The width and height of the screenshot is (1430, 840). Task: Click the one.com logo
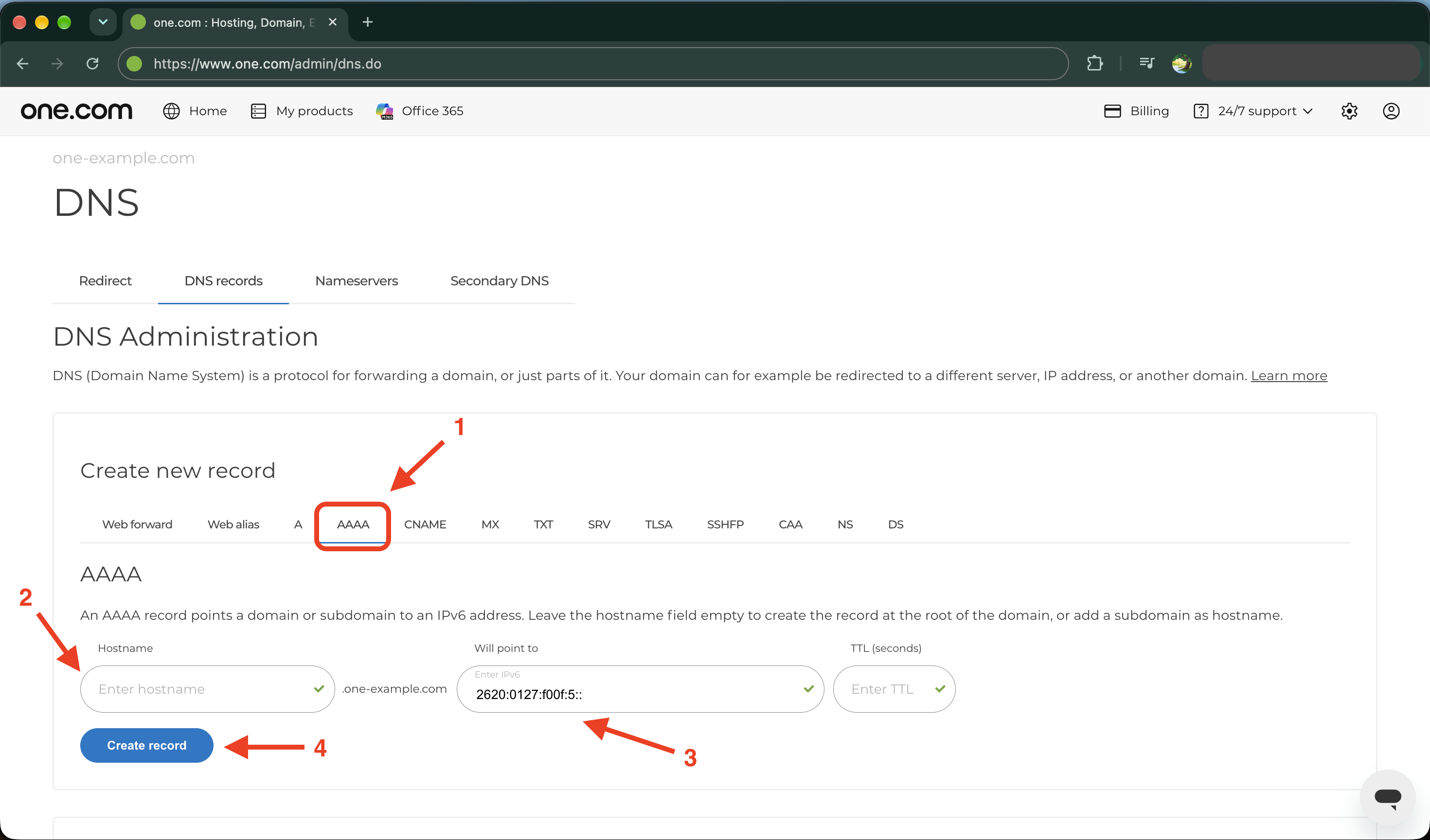click(x=77, y=111)
